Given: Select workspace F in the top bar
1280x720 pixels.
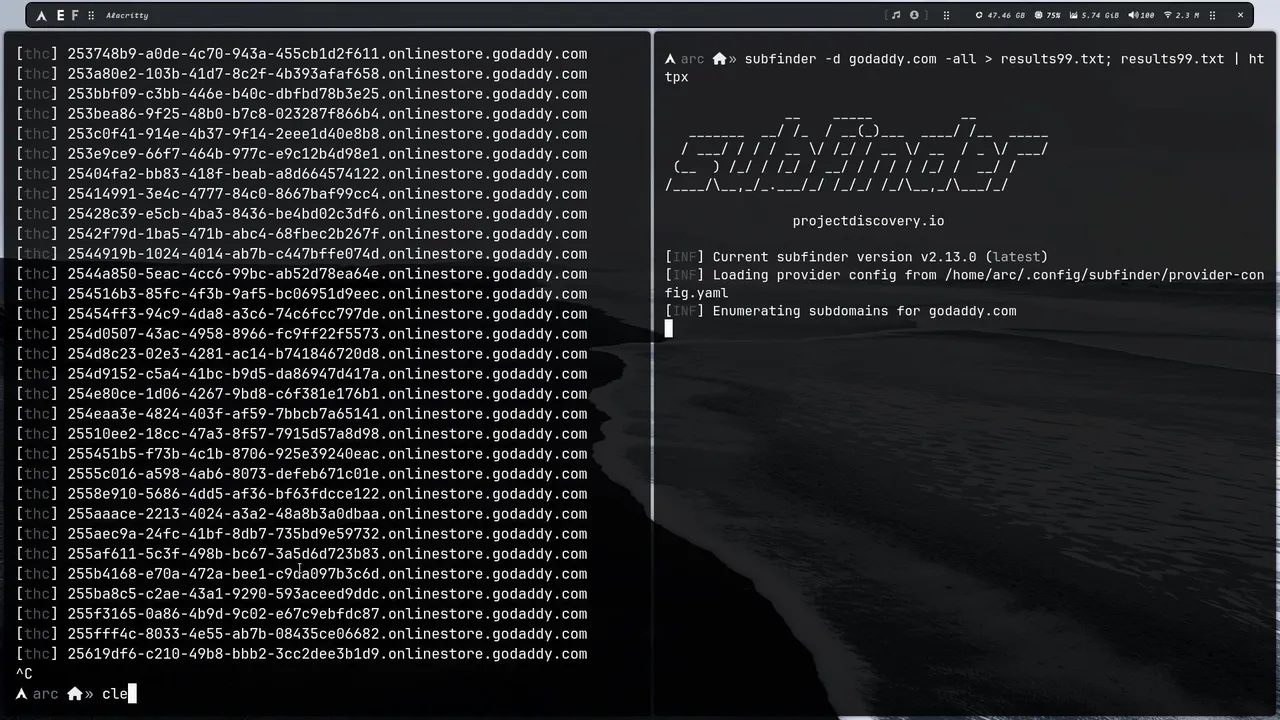Looking at the screenshot, I should [75, 16].
